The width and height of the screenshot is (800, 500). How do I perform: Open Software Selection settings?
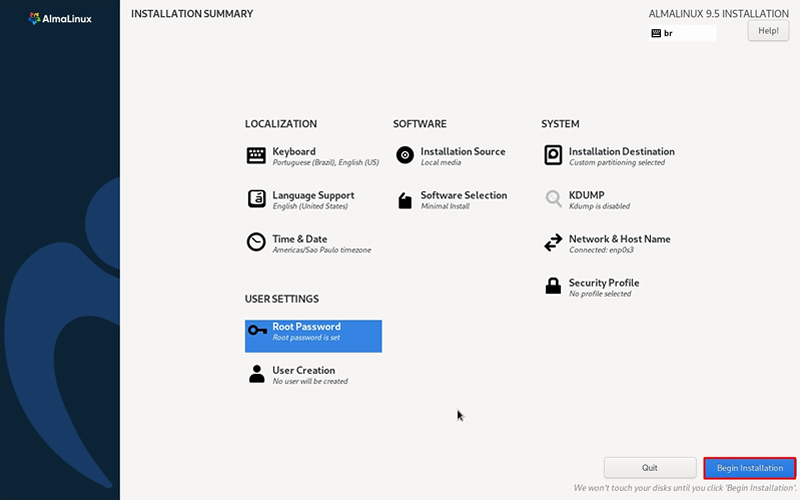click(x=464, y=195)
